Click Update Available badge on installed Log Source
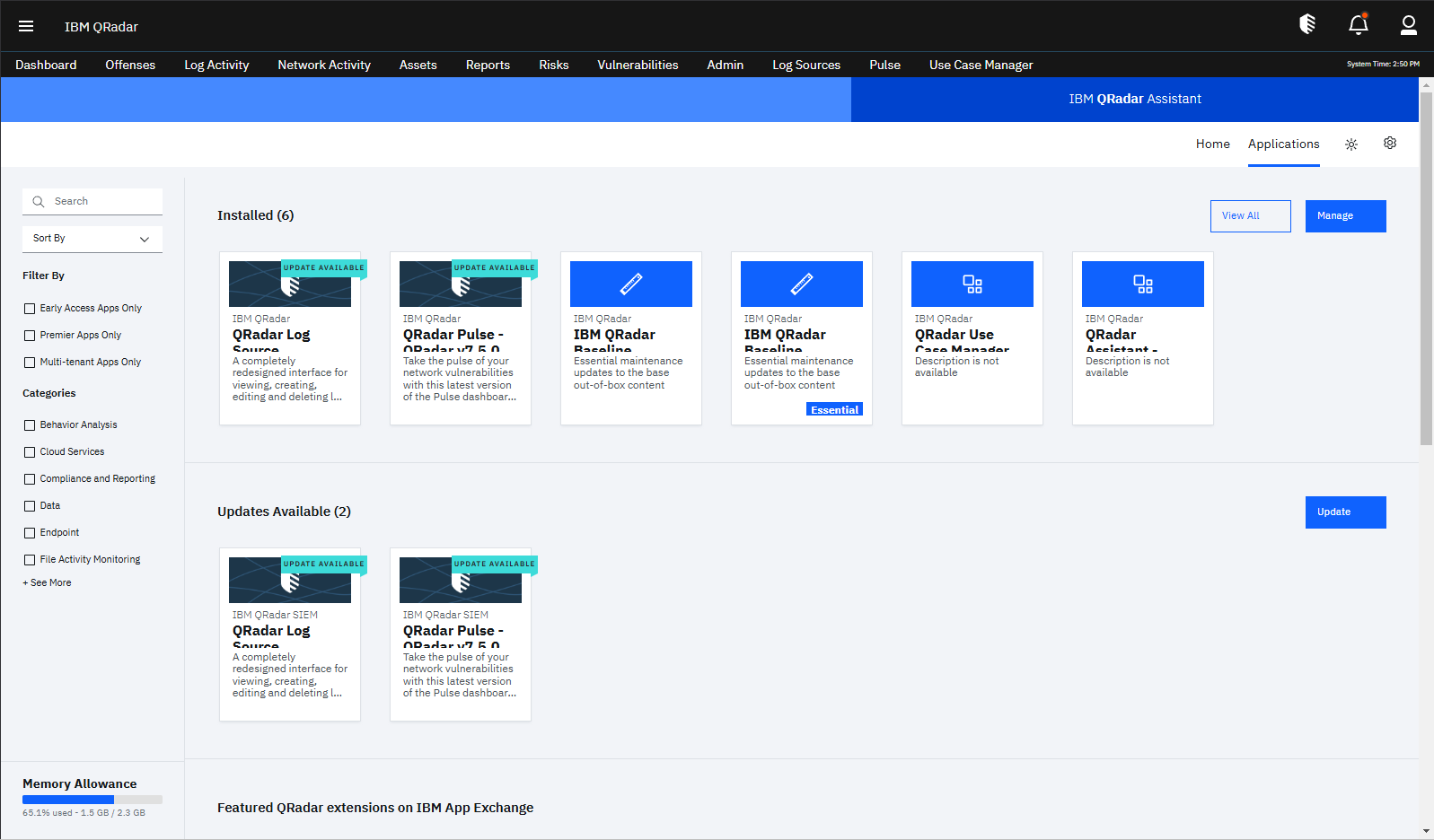Viewport: 1434px width, 840px height. click(324, 267)
